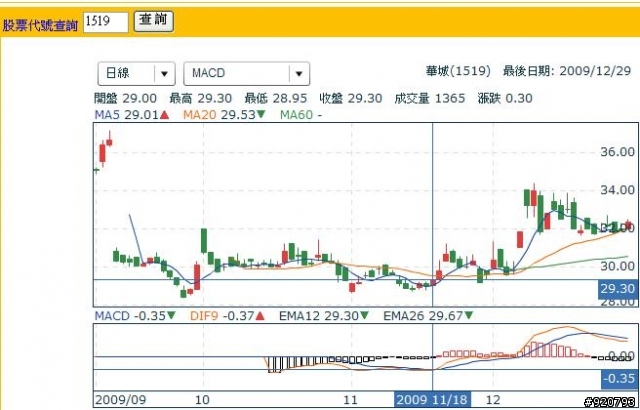The image size is (640, 410).
Task: Click the DIF9 -0.37 legend entry
Action: point(227,316)
